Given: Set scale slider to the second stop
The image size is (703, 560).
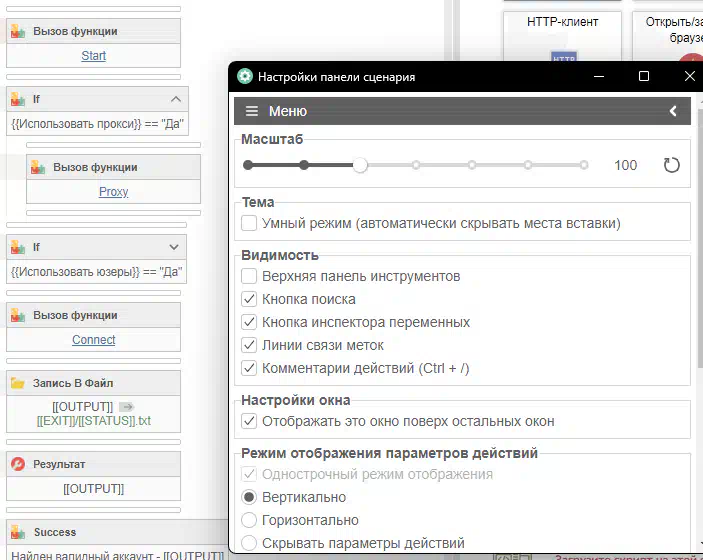Looking at the screenshot, I should pyautogui.click(x=304, y=165).
